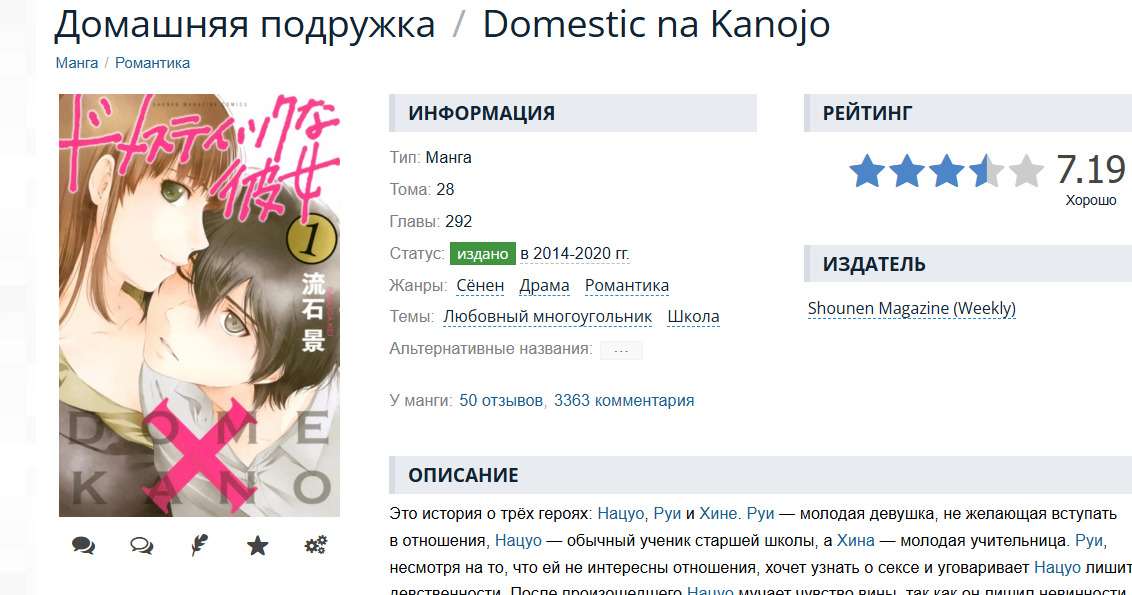Click the half-filled fourth rating star
Viewport: 1132px width, 595px height.
[986, 171]
